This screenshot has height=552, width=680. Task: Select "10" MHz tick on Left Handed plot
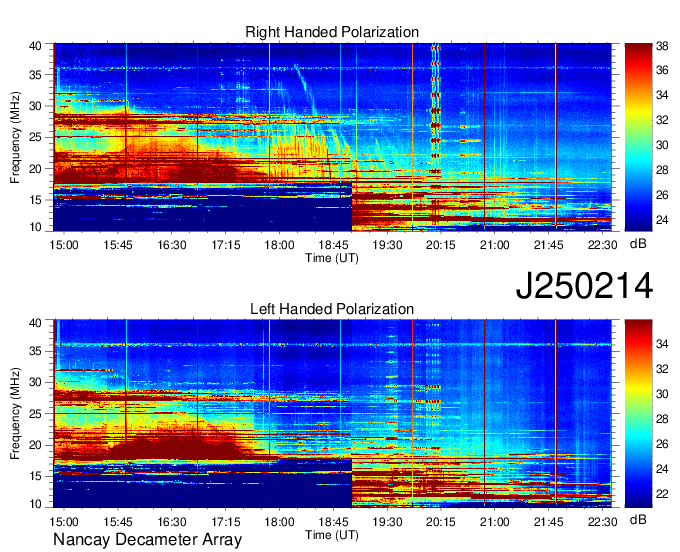[35, 504]
